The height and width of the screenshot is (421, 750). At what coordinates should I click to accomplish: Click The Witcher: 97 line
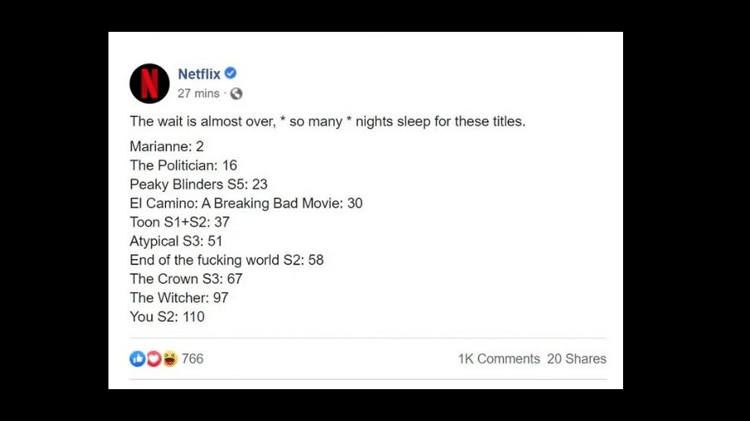[x=179, y=298]
